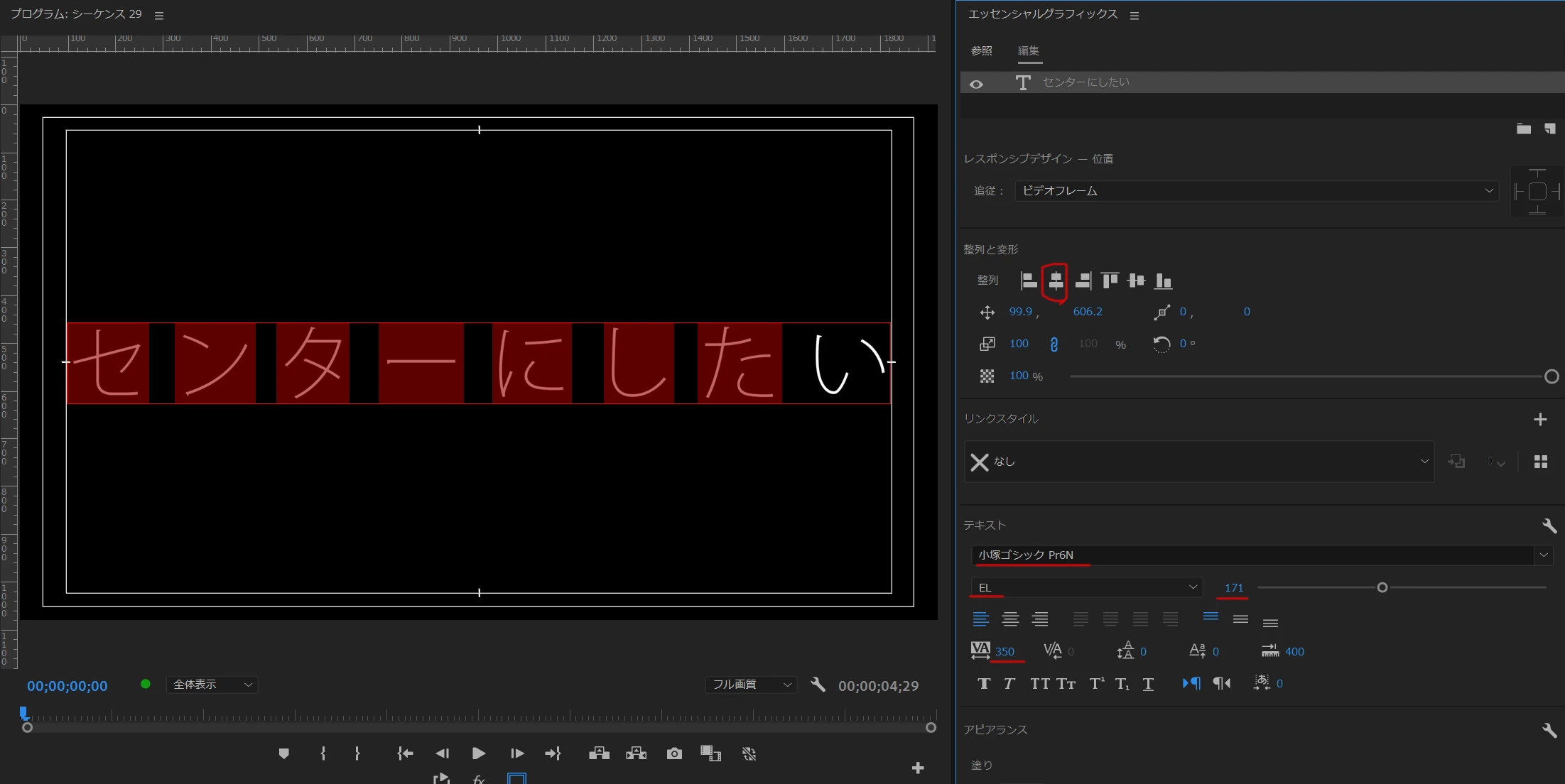This screenshot has height=784, width=1565.
Task: Open the フル画質 playback resolution dropdown
Action: point(751,685)
